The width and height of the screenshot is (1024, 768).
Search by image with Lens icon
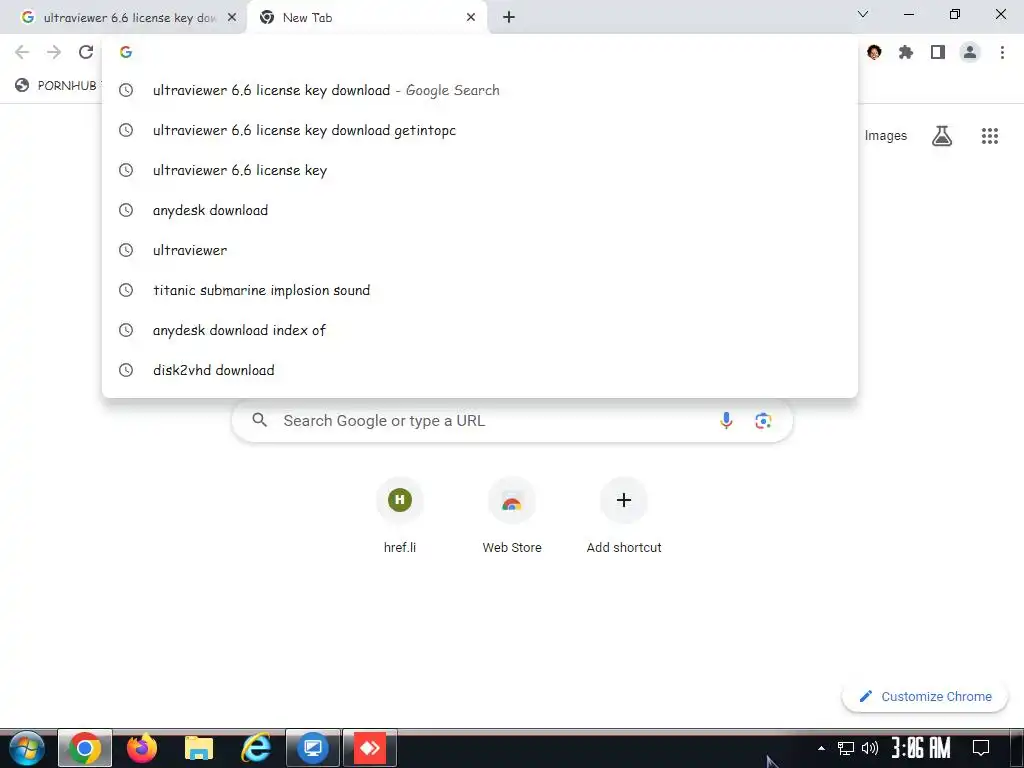pos(763,421)
